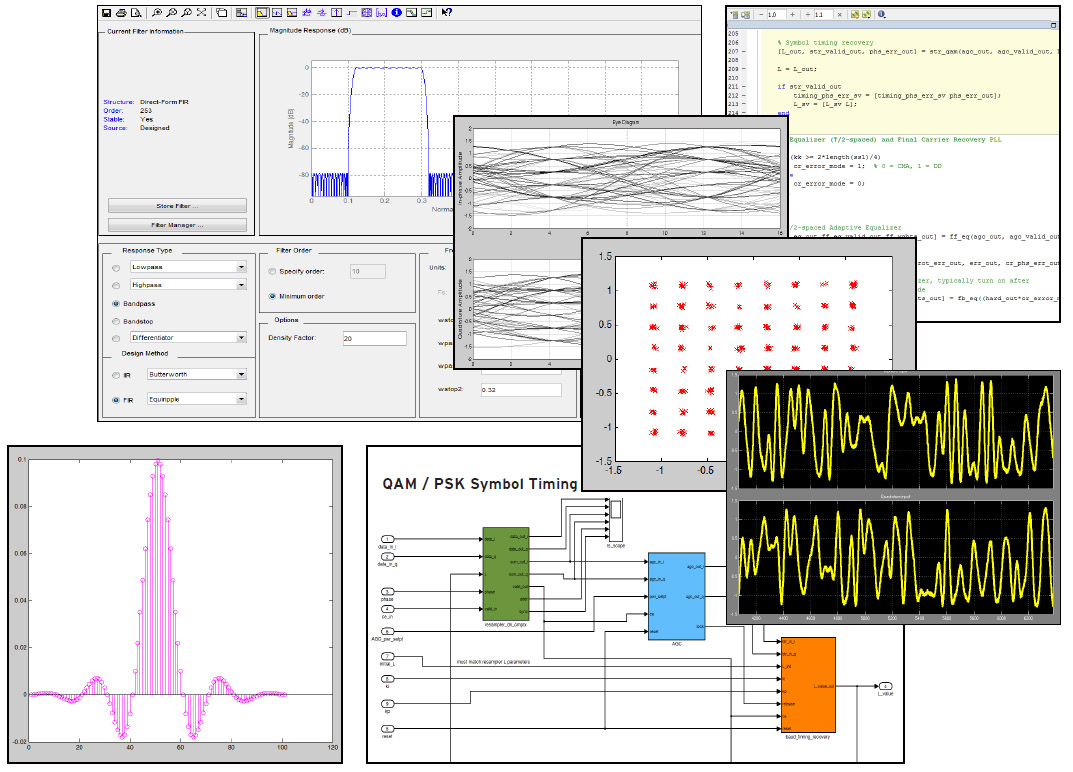Click the Full View analysis icon
This screenshot has height=772, width=1073.
click(x=201, y=13)
